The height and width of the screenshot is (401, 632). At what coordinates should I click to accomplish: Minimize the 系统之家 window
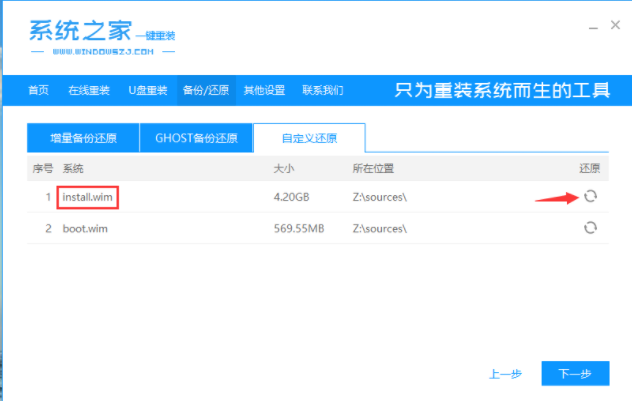[x=588, y=26]
